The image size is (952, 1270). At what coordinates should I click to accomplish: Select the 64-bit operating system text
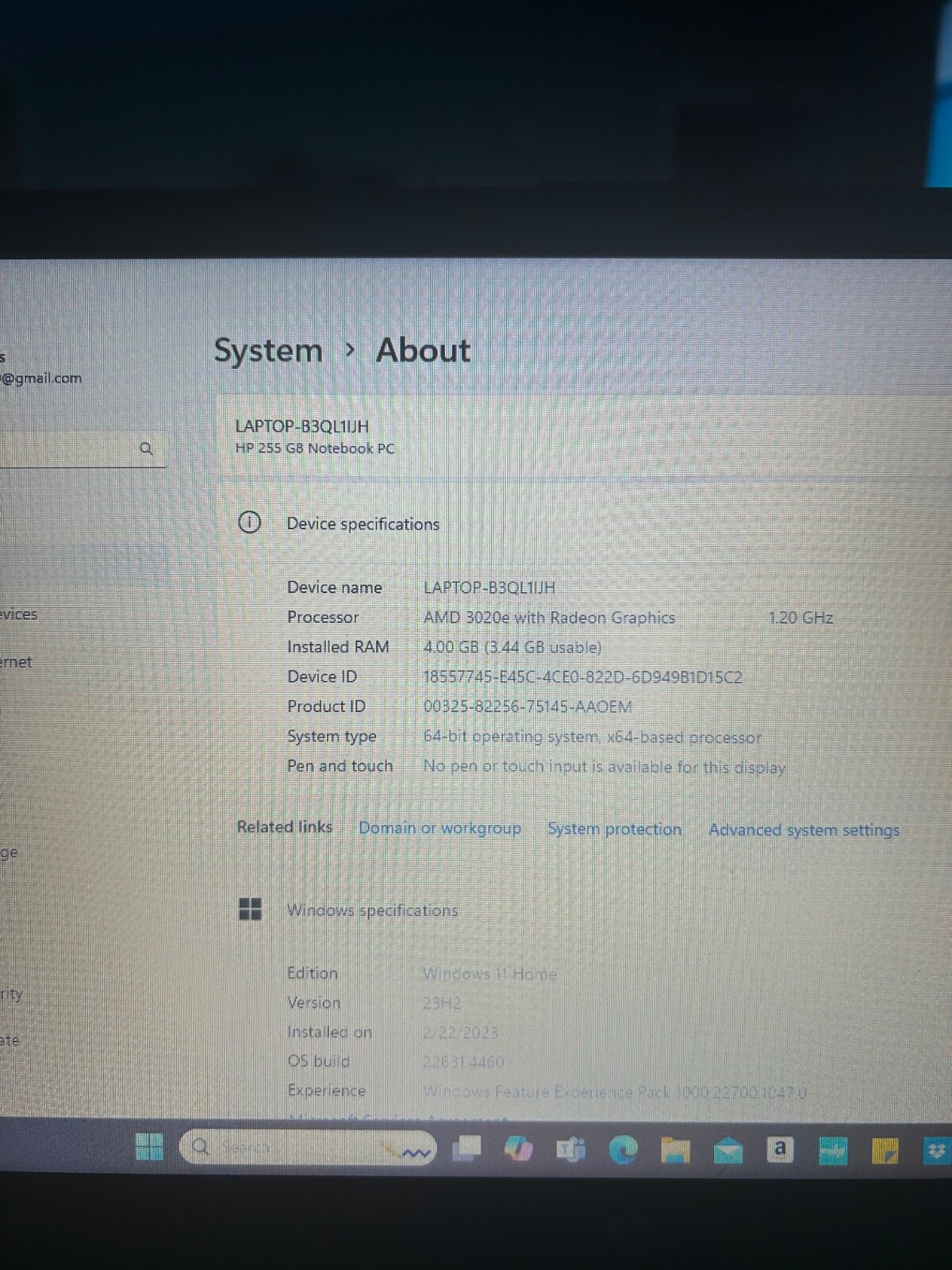point(592,737)
